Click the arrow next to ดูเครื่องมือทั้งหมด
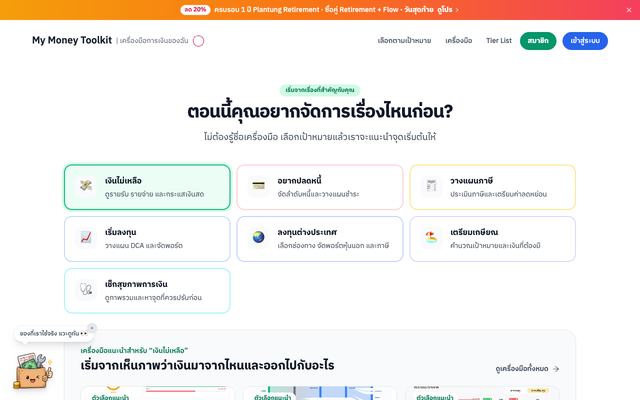 click(556, 369)
